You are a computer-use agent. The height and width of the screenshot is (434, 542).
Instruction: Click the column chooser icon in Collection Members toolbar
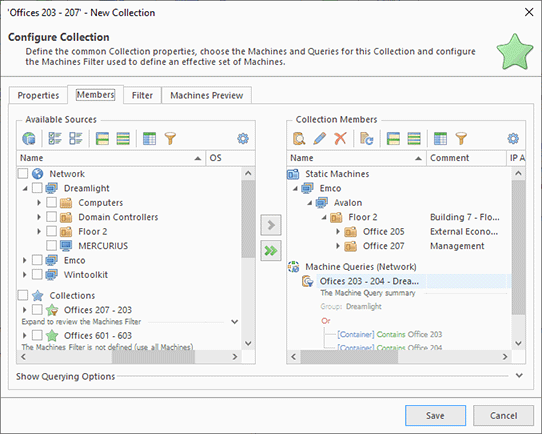click(x=440, y=139)
